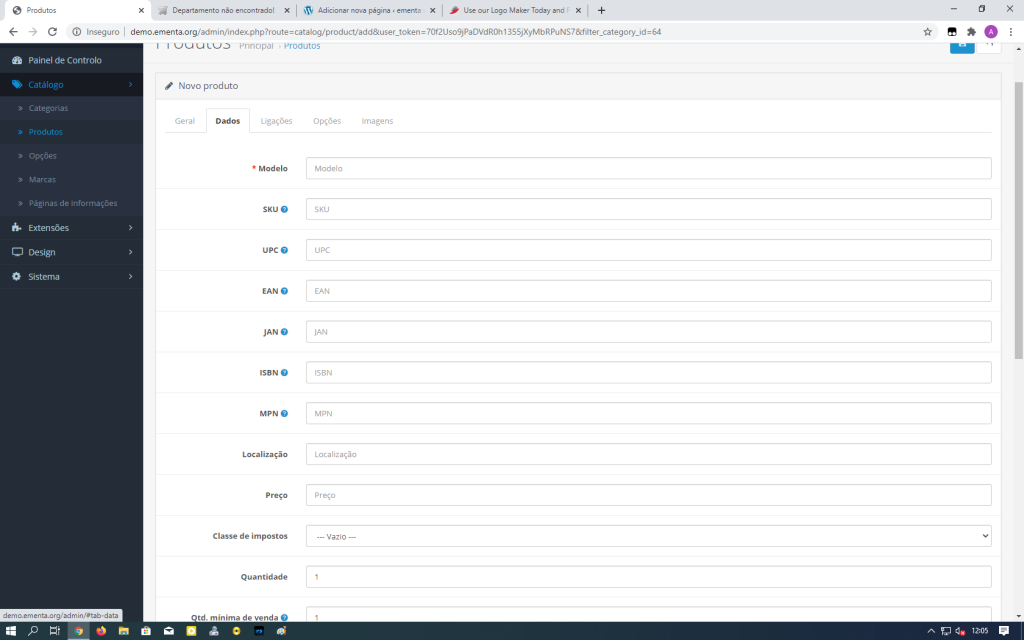Click the ISBN help question icon
This screenshot has height=640, width=1024.
(x=284, y=373)
